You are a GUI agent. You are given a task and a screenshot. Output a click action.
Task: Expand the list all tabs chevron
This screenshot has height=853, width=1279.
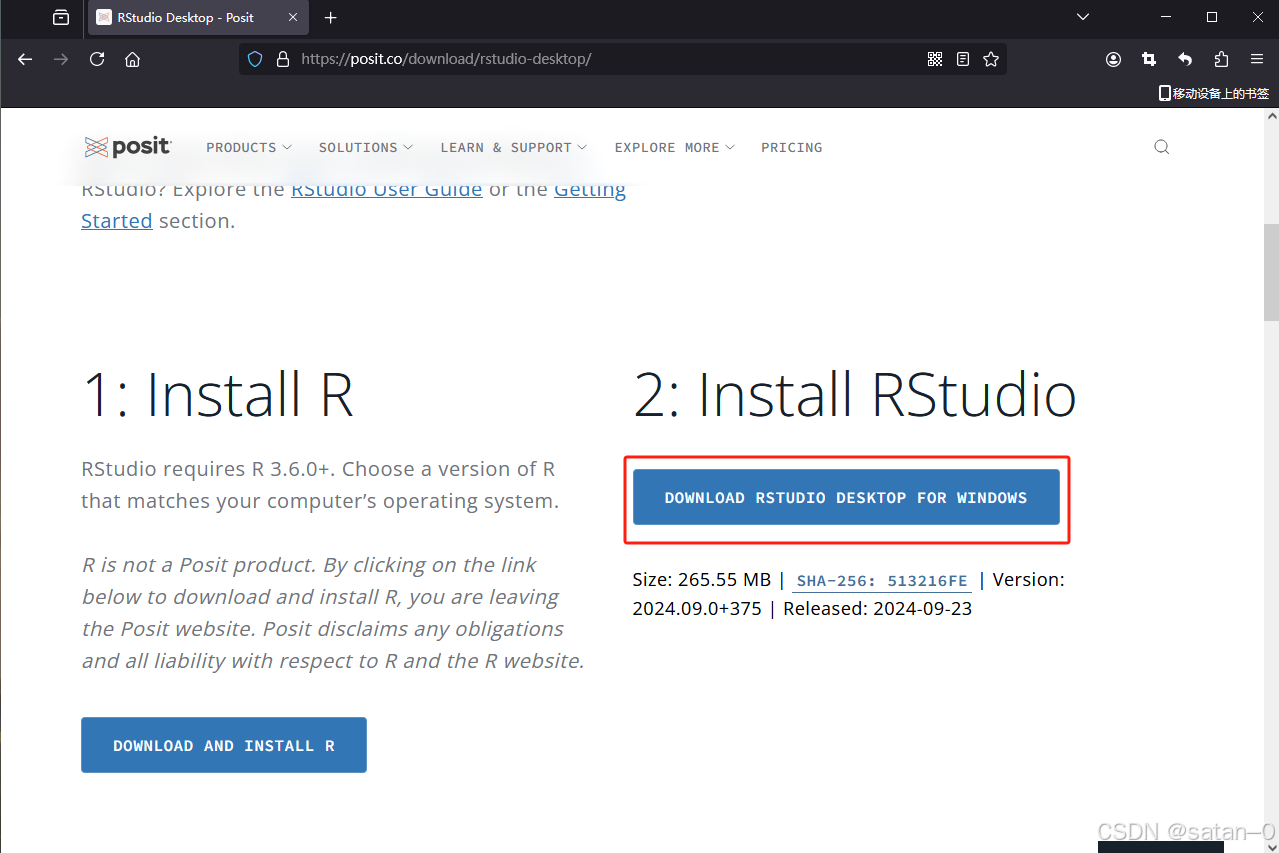click(1083, 17)
